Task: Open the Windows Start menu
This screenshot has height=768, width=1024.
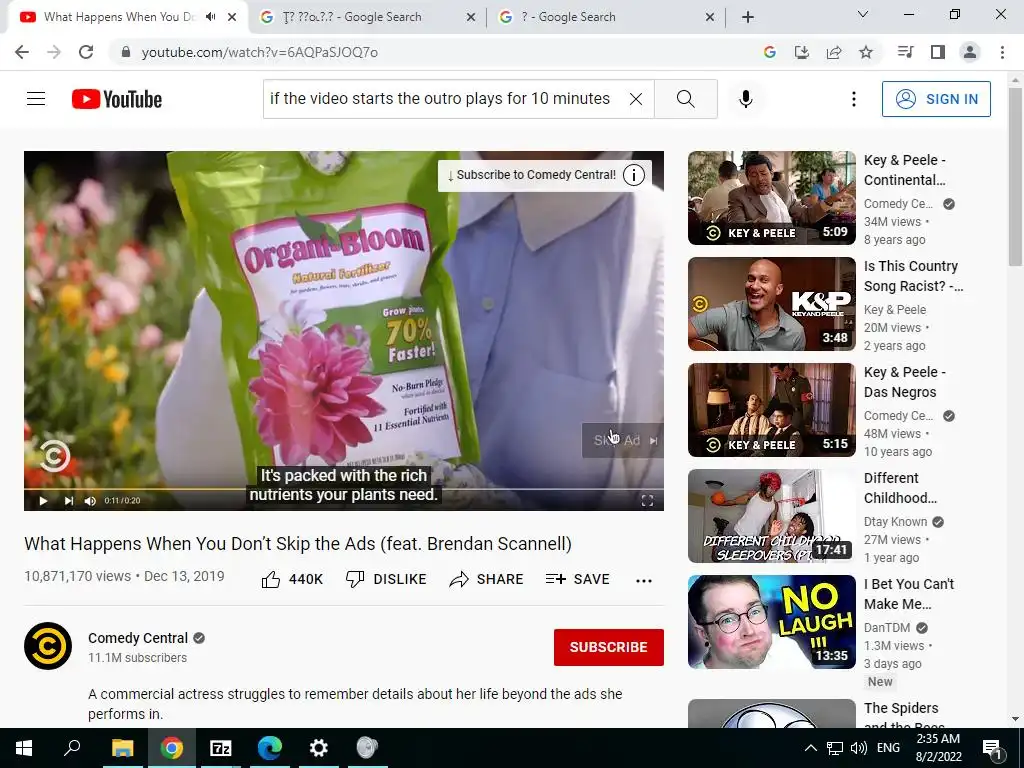Action: tap(24, 748)
